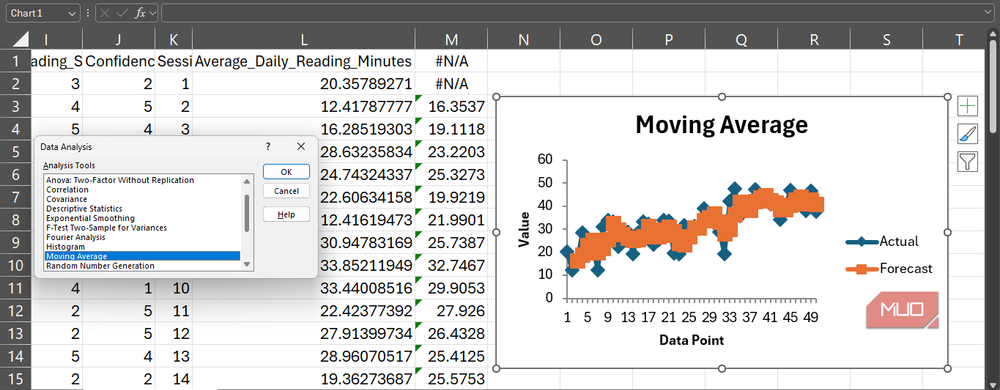Select Covariance in Analysis Tools list
The image size is (1000, 390).
(67, 199)
